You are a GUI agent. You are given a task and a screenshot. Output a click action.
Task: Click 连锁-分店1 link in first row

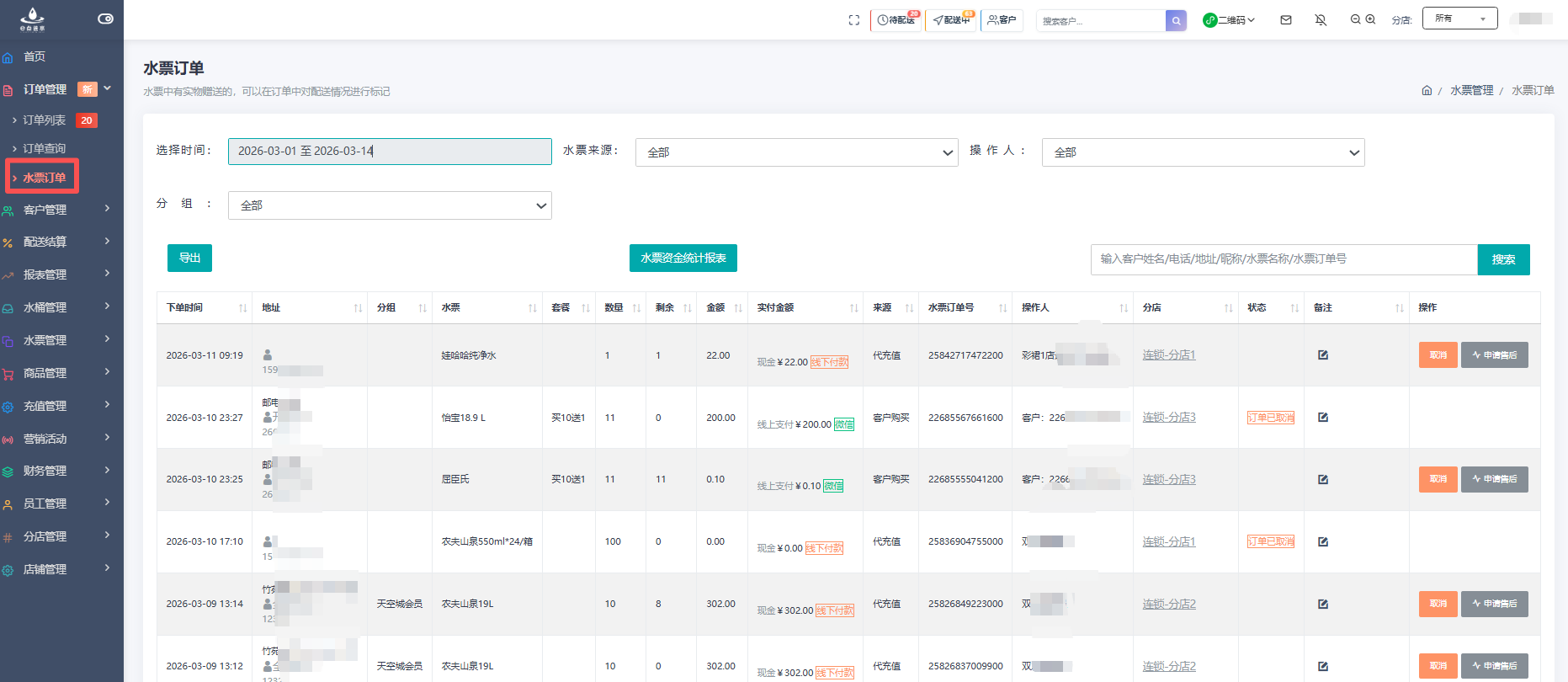(x=1168, y=355)
